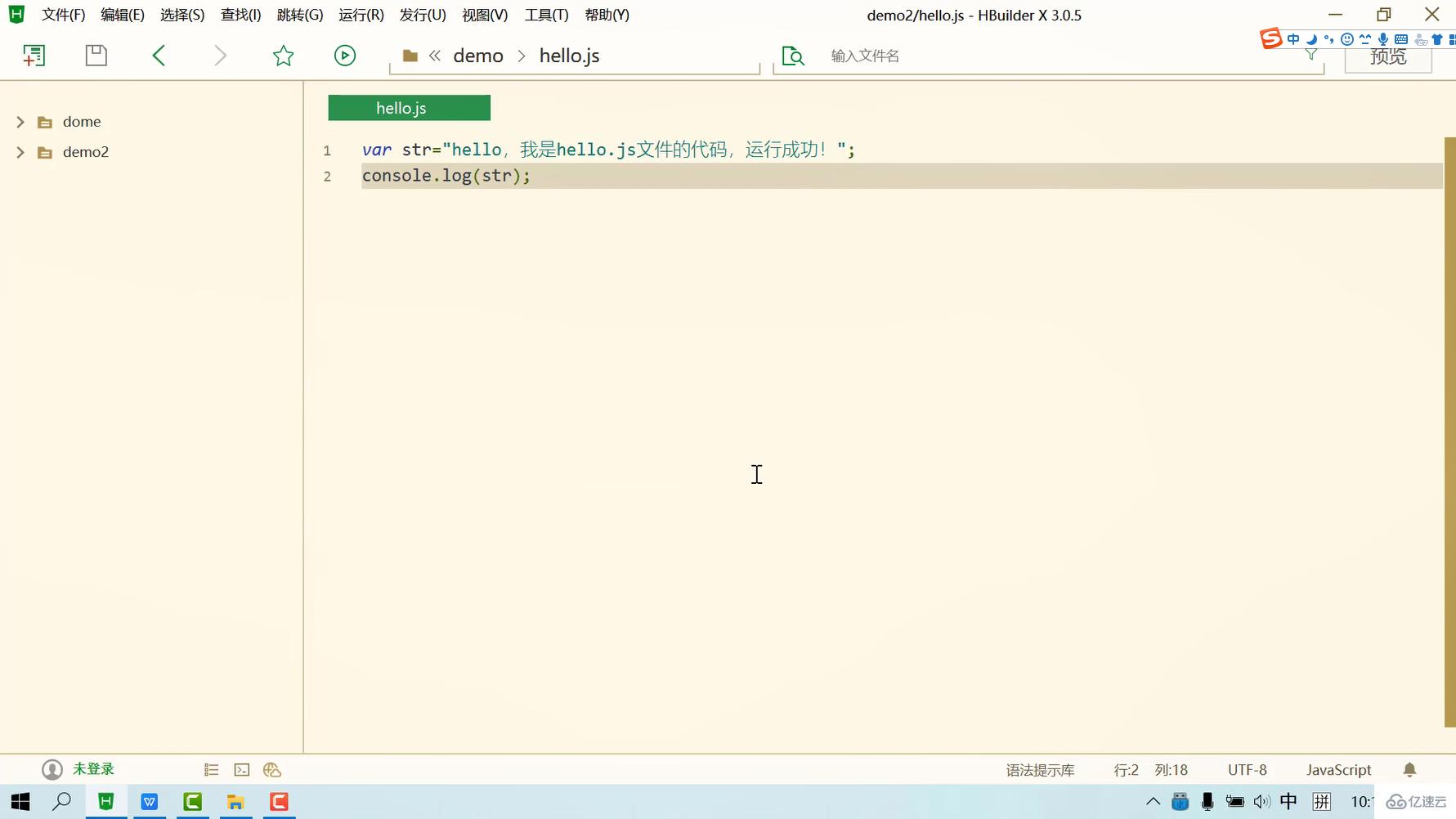Open Sogou skin shirt icon
1456x819 pixels.
coord(1436,38)
